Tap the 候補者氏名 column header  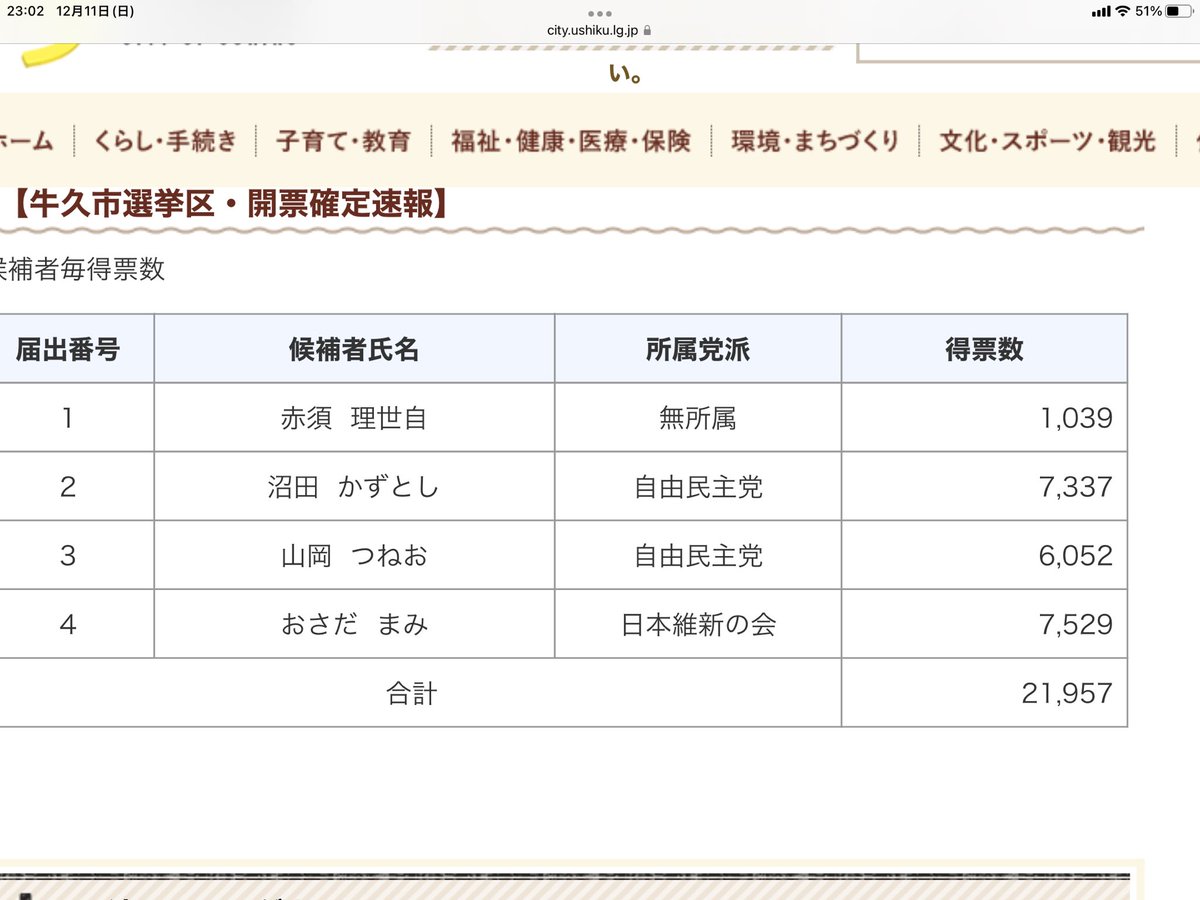click(x=354, y=349)
